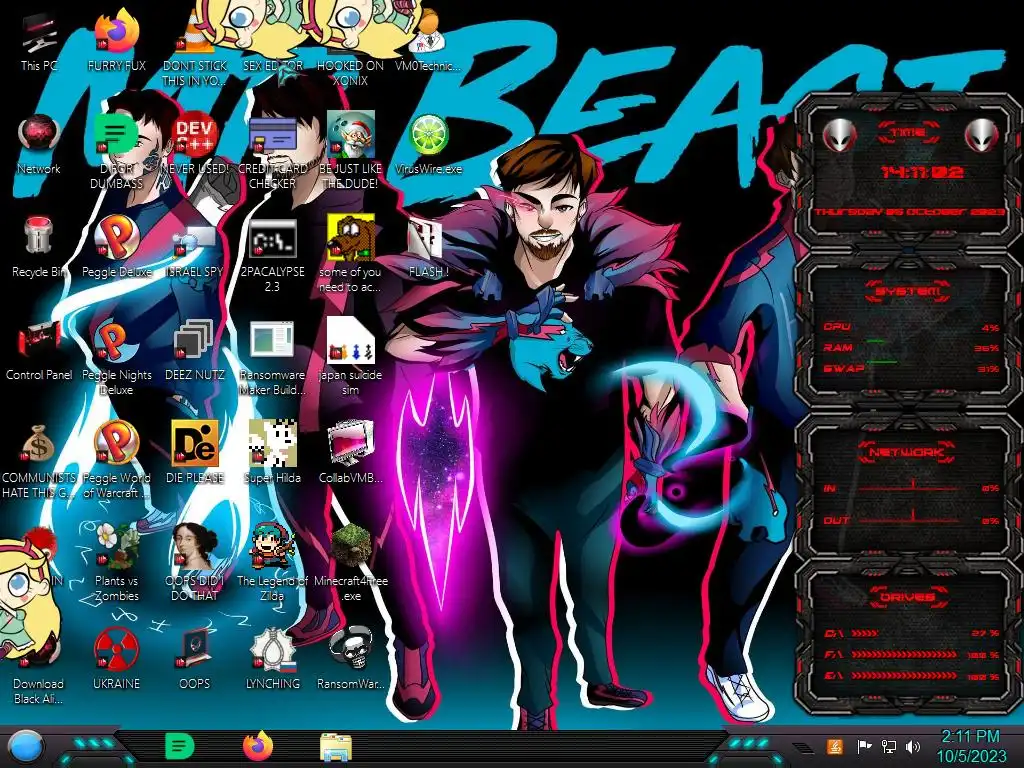Image resolution: width=1024 pixels, height=768 pixels.
Task: Open BE JUST LIKE THE DUDE! icon
Action: tap(350, 152)
